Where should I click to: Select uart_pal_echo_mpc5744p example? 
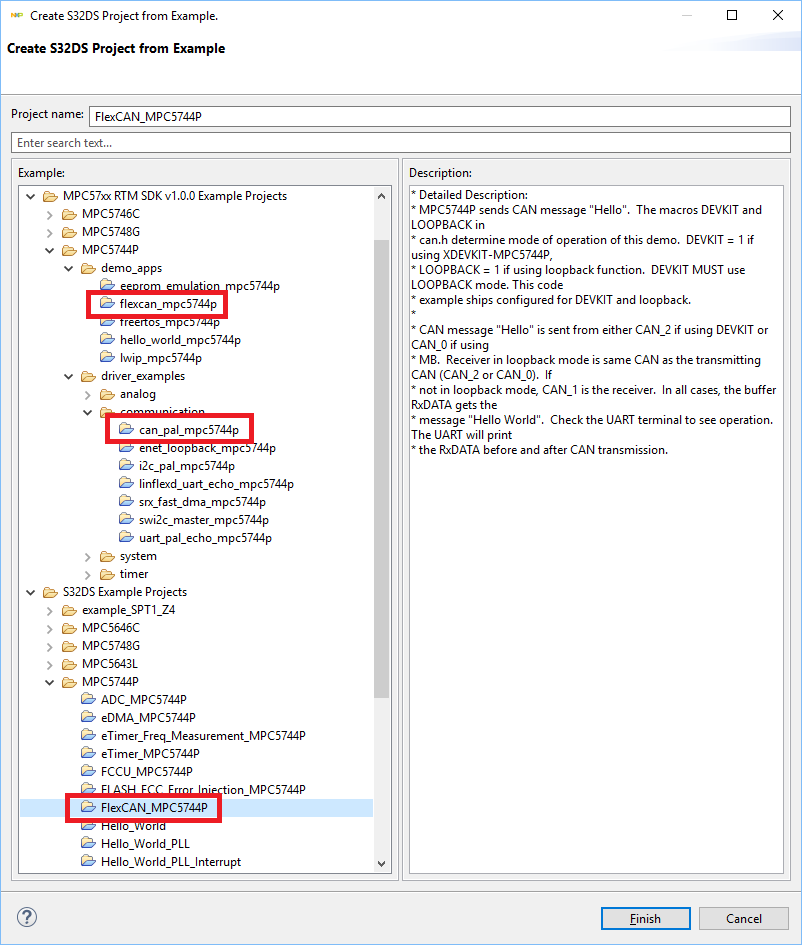205,538
